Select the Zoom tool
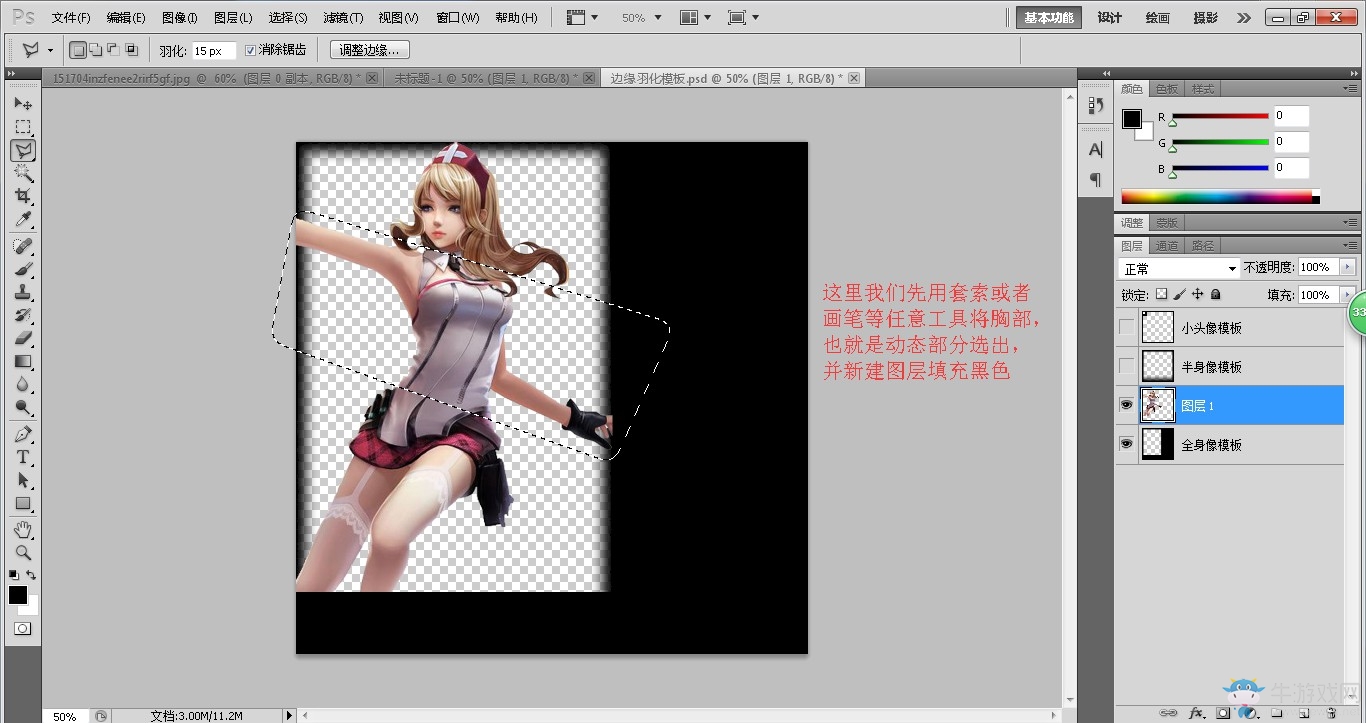This screenshot has height=723, width=1366. [23, 552]
